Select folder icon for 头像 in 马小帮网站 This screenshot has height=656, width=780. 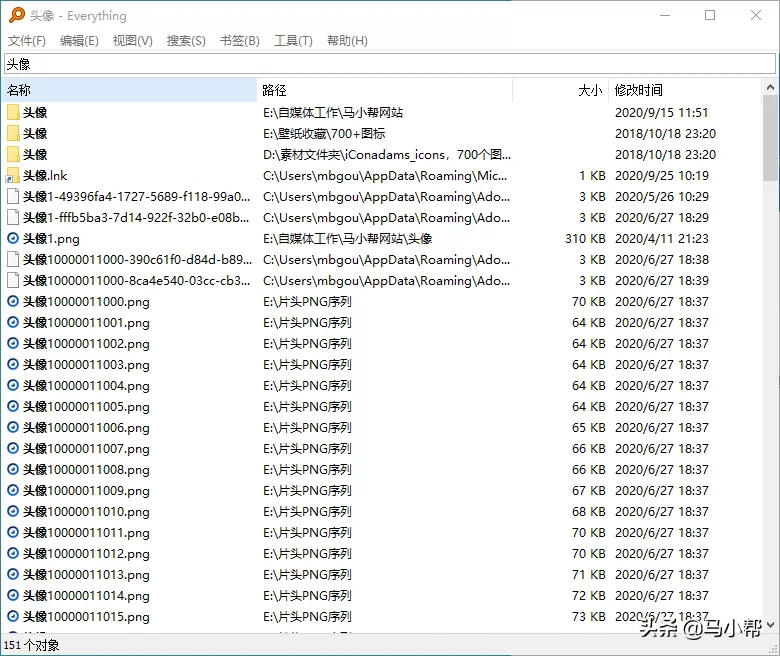[x=13, y=112]
